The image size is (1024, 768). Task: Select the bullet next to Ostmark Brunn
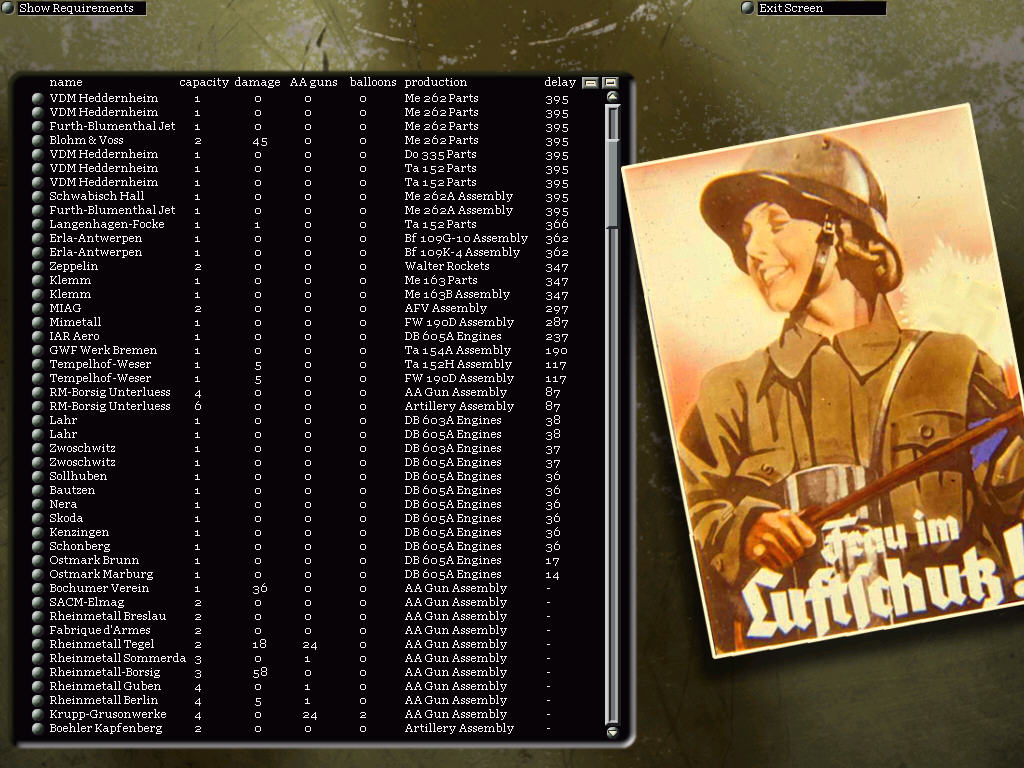(38, 560)
